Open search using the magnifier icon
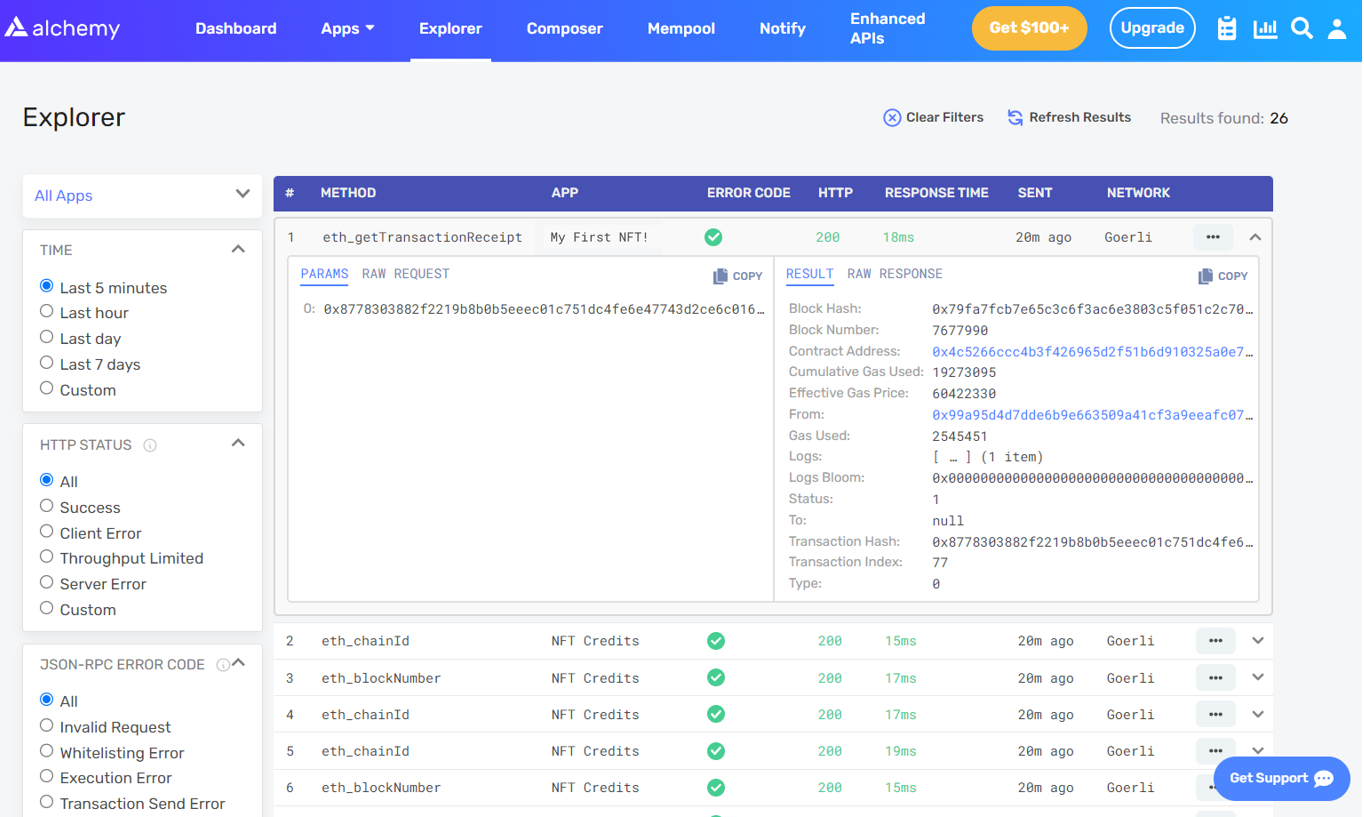Screen dimensions: 1364x817 pos(1301,28)
